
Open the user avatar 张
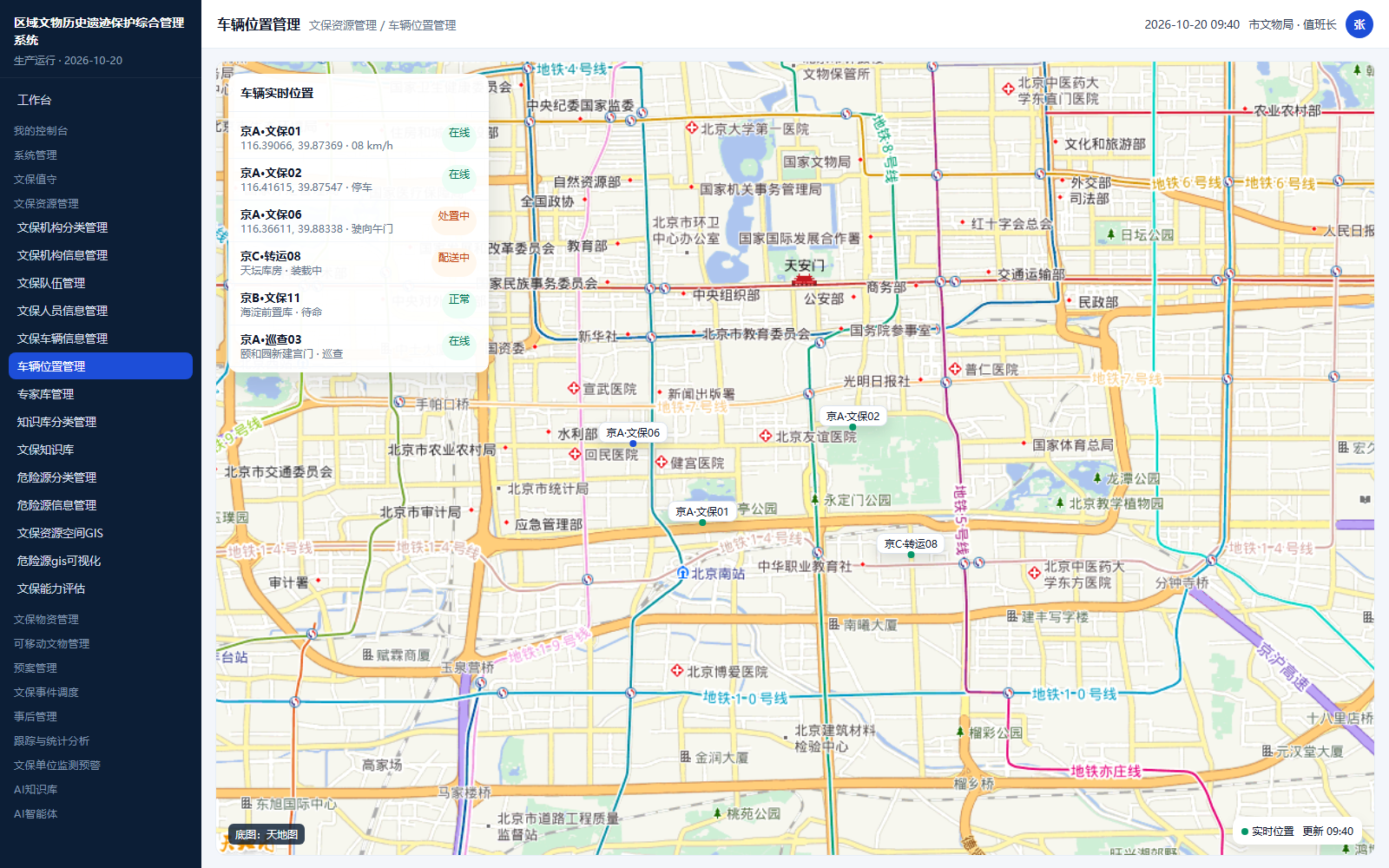pyautogui.click(x=1359, y=24)
